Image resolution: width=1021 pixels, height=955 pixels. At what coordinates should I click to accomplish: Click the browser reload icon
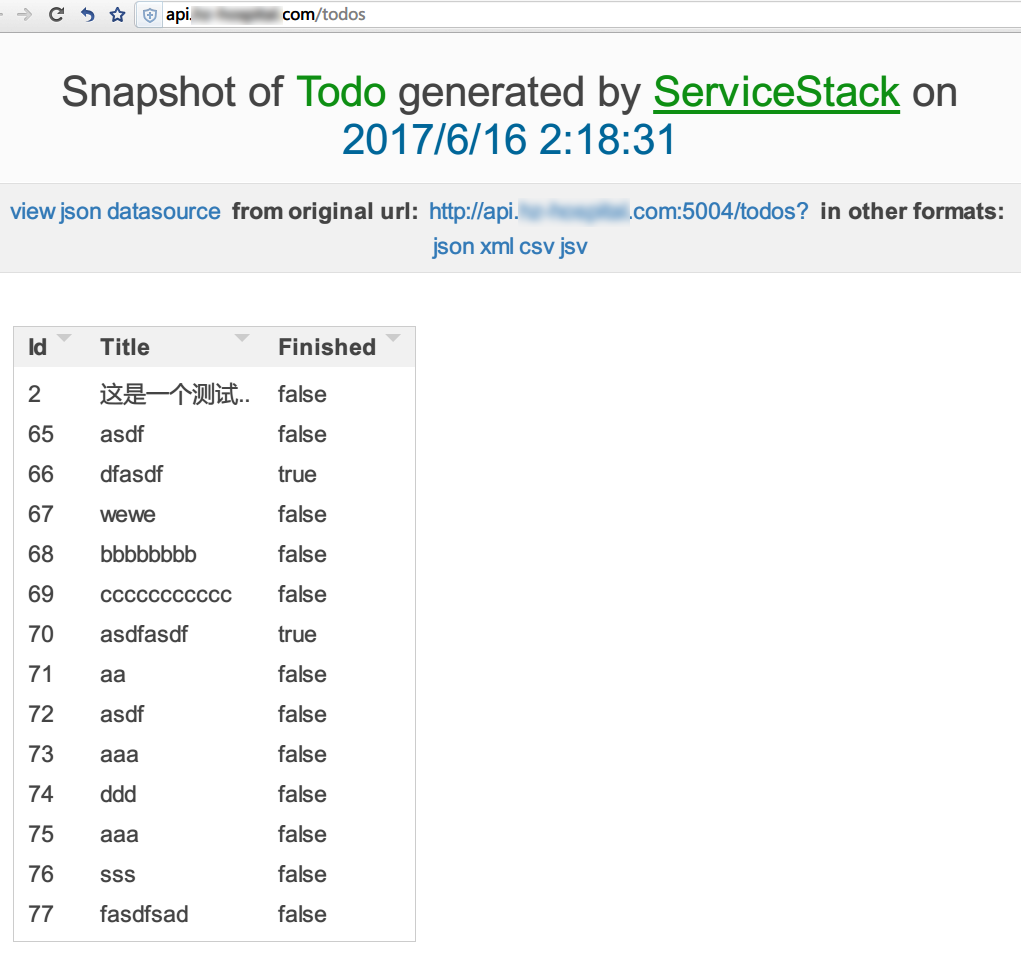(x=57, y=14)
